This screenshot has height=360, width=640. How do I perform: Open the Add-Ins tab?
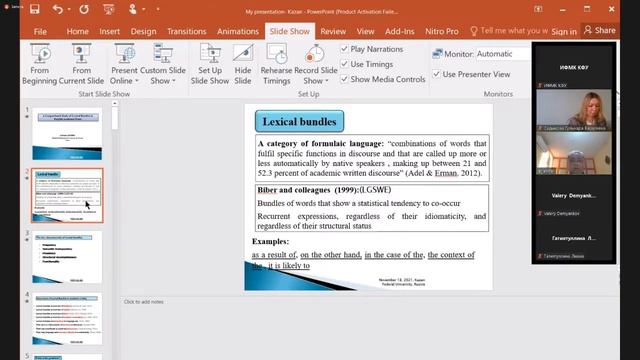coord(400,31)
